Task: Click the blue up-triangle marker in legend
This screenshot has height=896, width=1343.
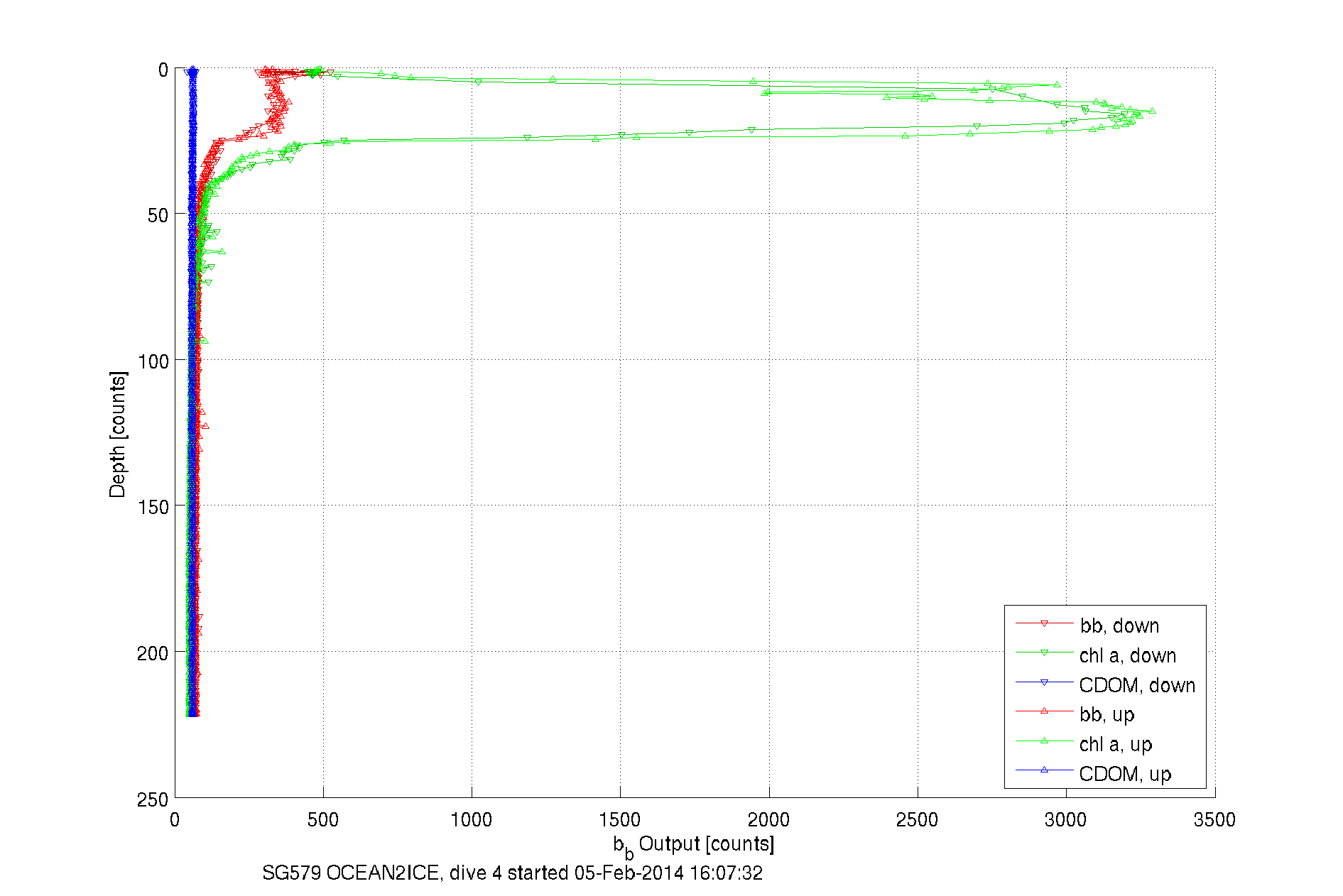Action: (x=1044, y=770)
